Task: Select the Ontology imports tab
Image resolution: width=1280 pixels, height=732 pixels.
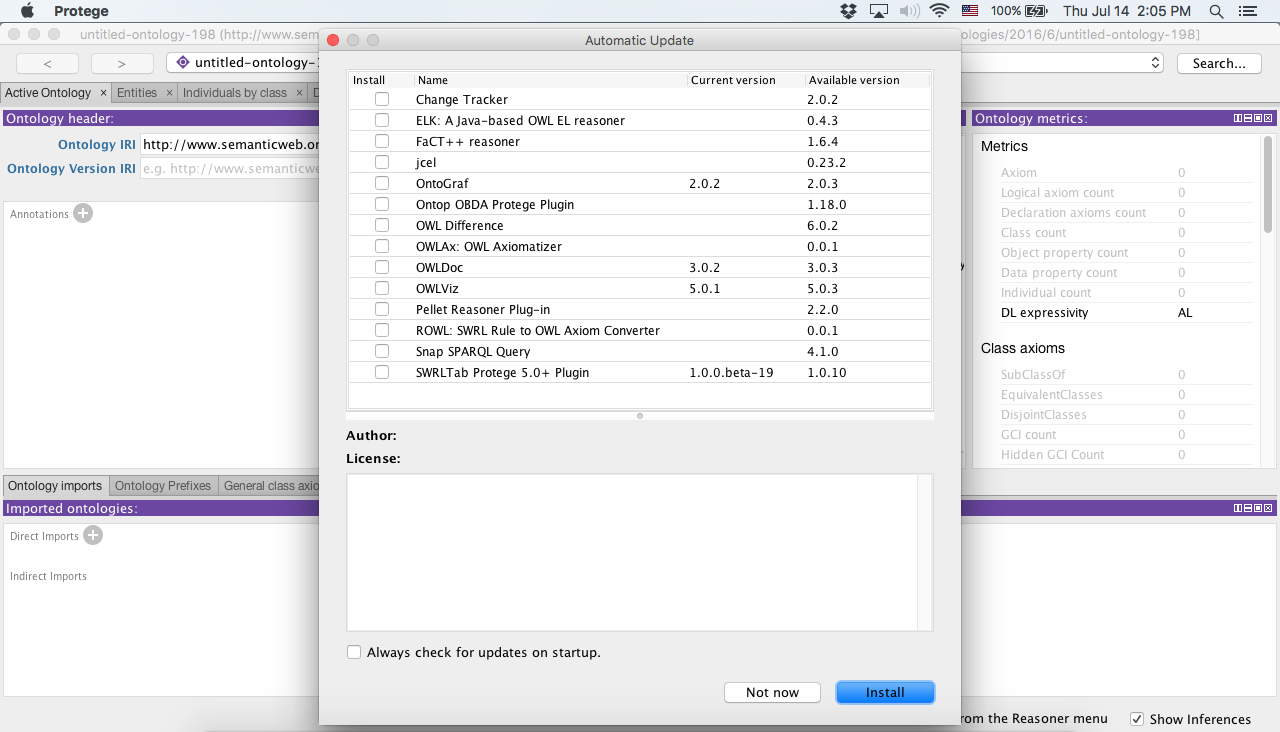Action: [55, 486]
